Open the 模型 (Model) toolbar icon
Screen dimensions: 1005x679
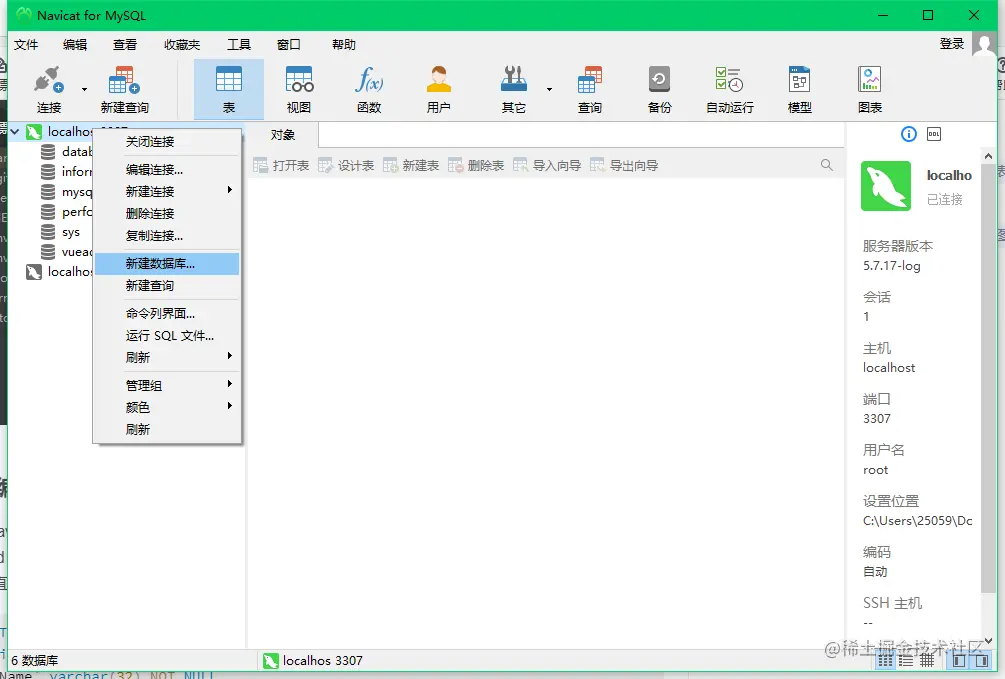pyautogui.click(x=799, y=80)
